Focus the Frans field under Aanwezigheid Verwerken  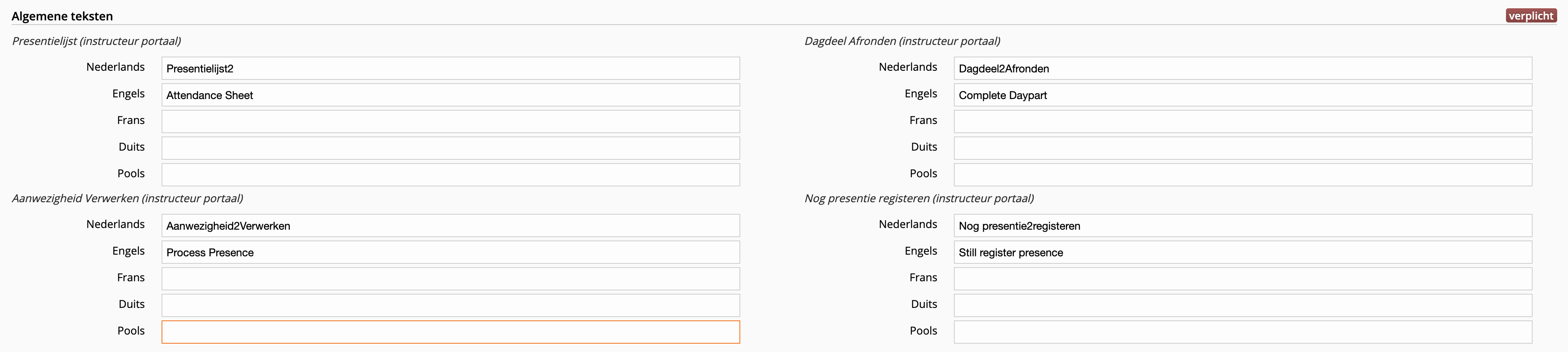pos(450,278)
